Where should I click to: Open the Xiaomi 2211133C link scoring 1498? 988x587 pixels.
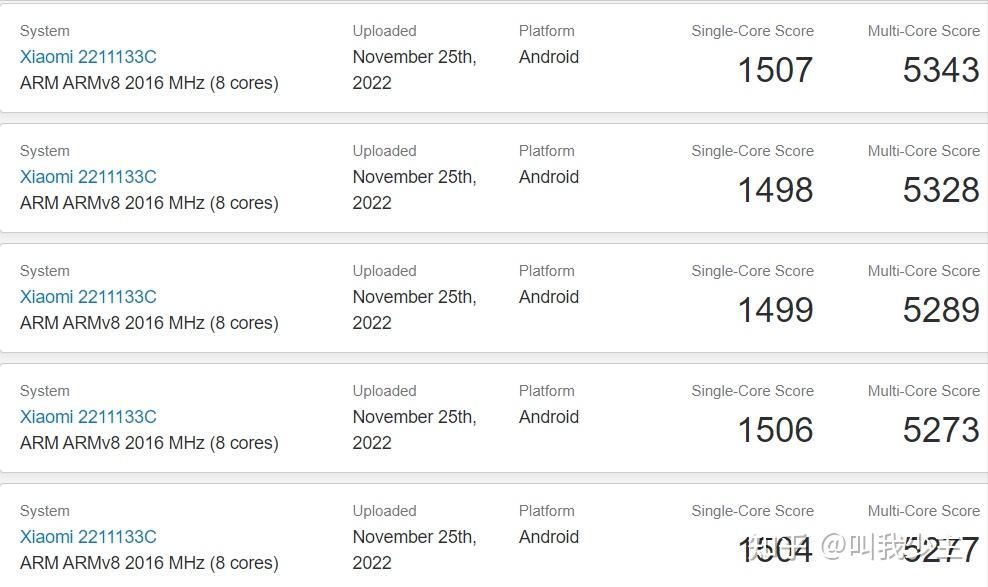(88, 177)
